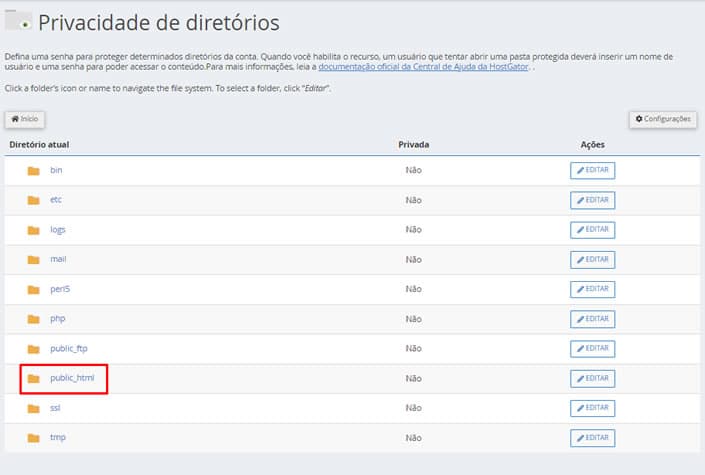The height and width of the screenshot is (475, 705).
Task: Open the public_html folder icon
Action: [33, 379]
